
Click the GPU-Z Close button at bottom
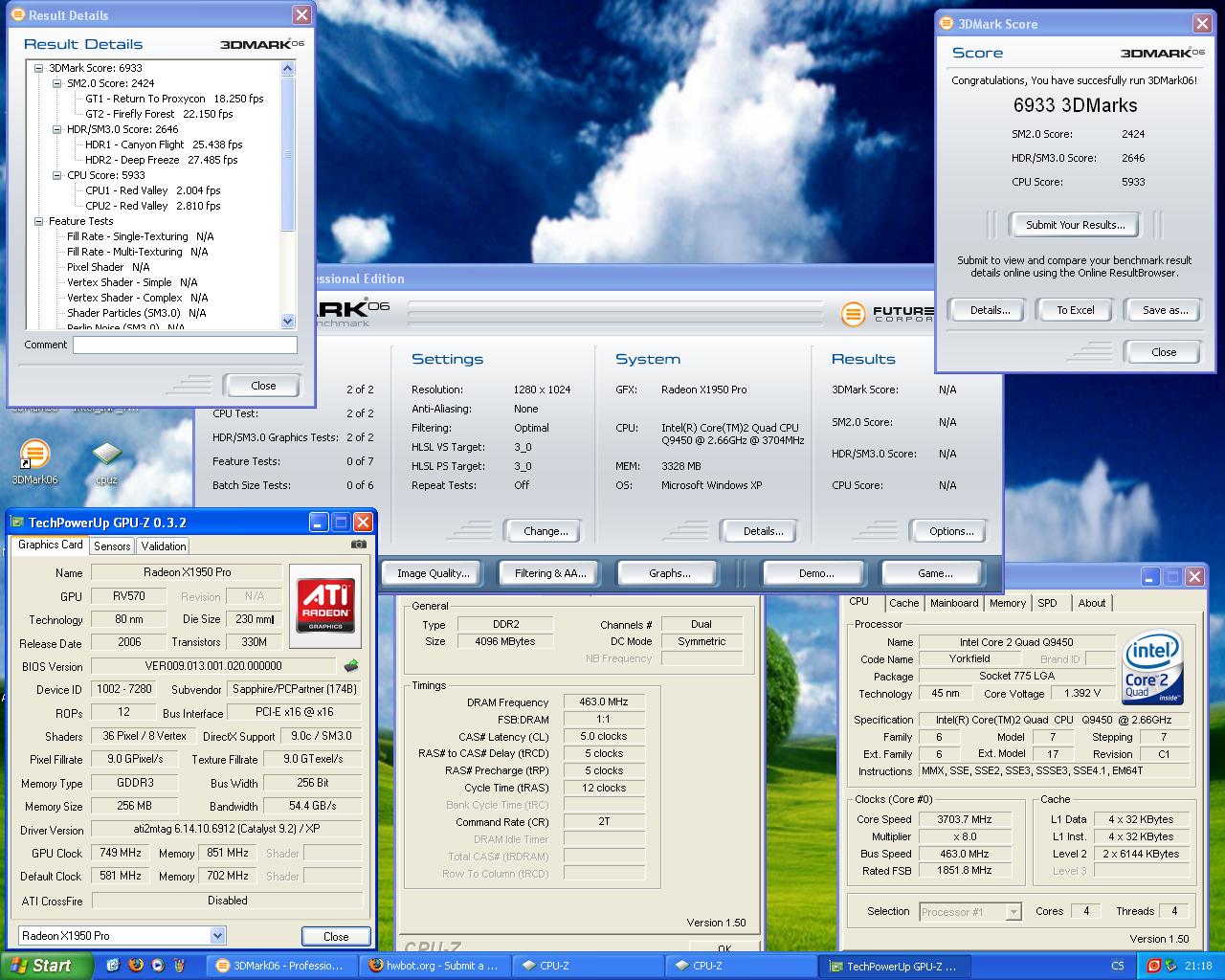336,936
